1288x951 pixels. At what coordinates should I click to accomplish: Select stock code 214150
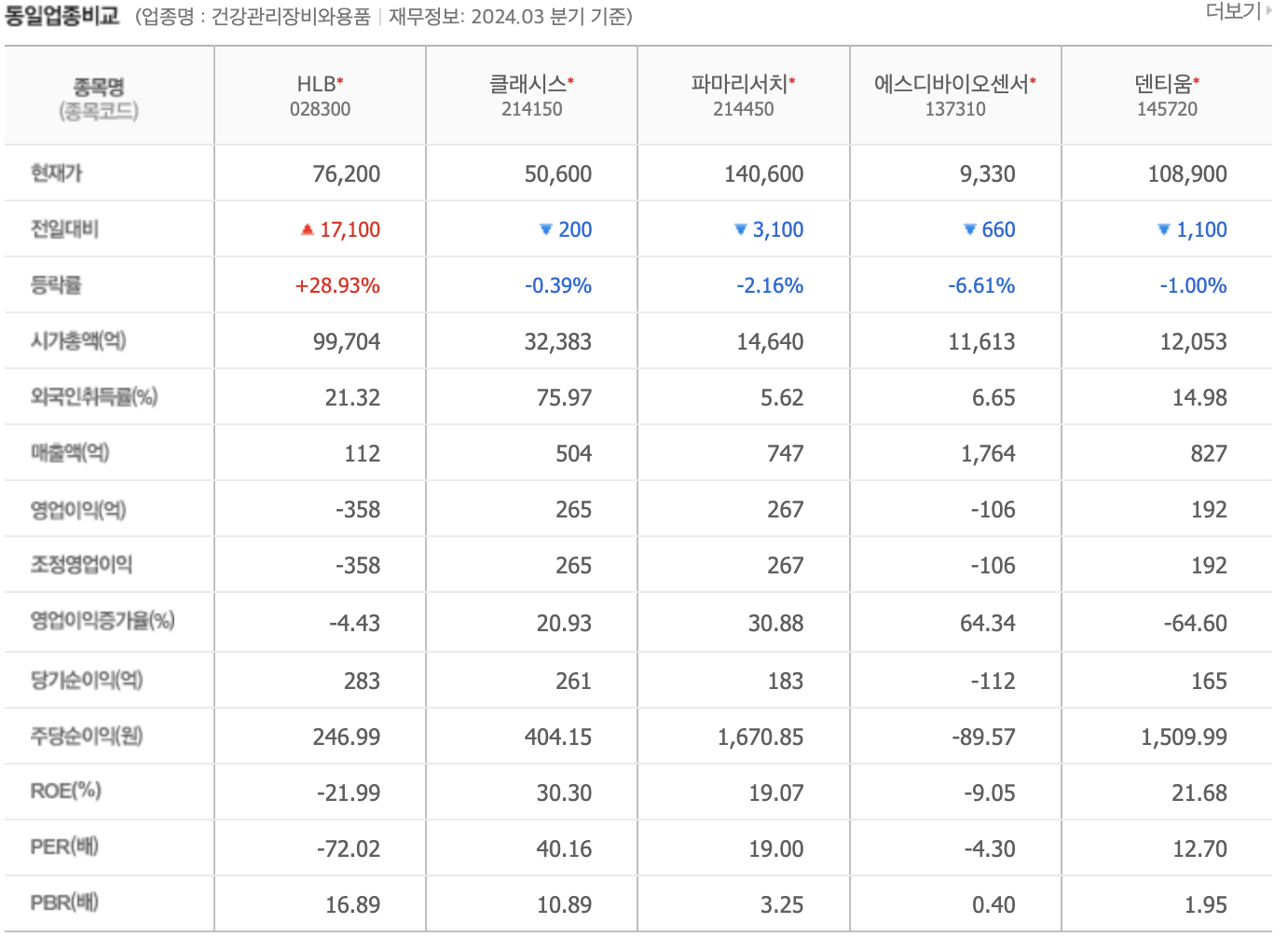coord(531,109)
